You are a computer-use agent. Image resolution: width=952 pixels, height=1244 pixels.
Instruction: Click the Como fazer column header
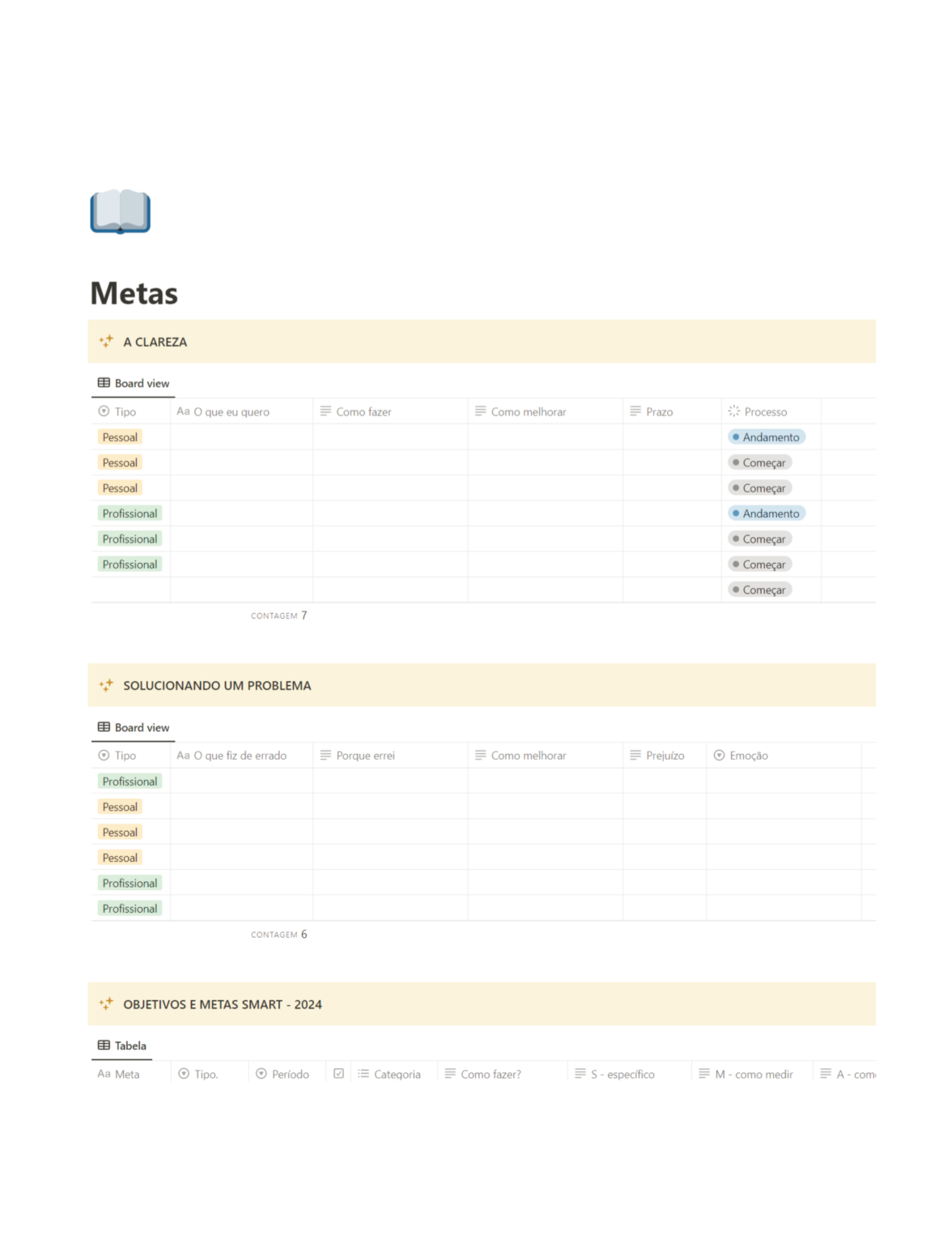click(390, 411)
